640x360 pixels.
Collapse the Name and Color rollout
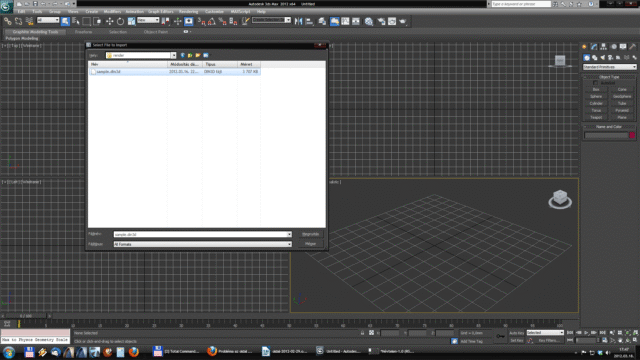pos(609,127)
